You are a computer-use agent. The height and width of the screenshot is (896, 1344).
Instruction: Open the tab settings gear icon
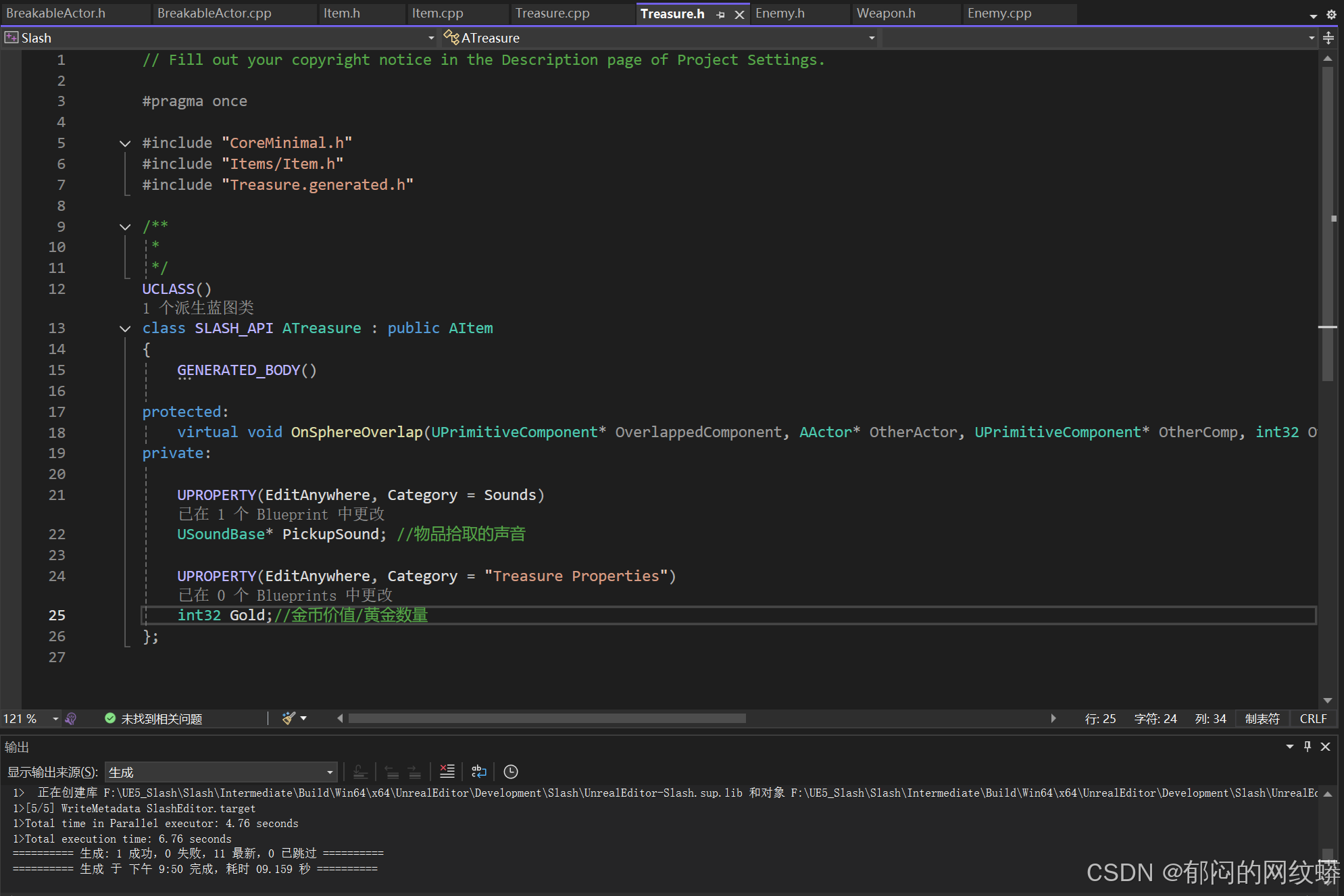[1331, 14]
